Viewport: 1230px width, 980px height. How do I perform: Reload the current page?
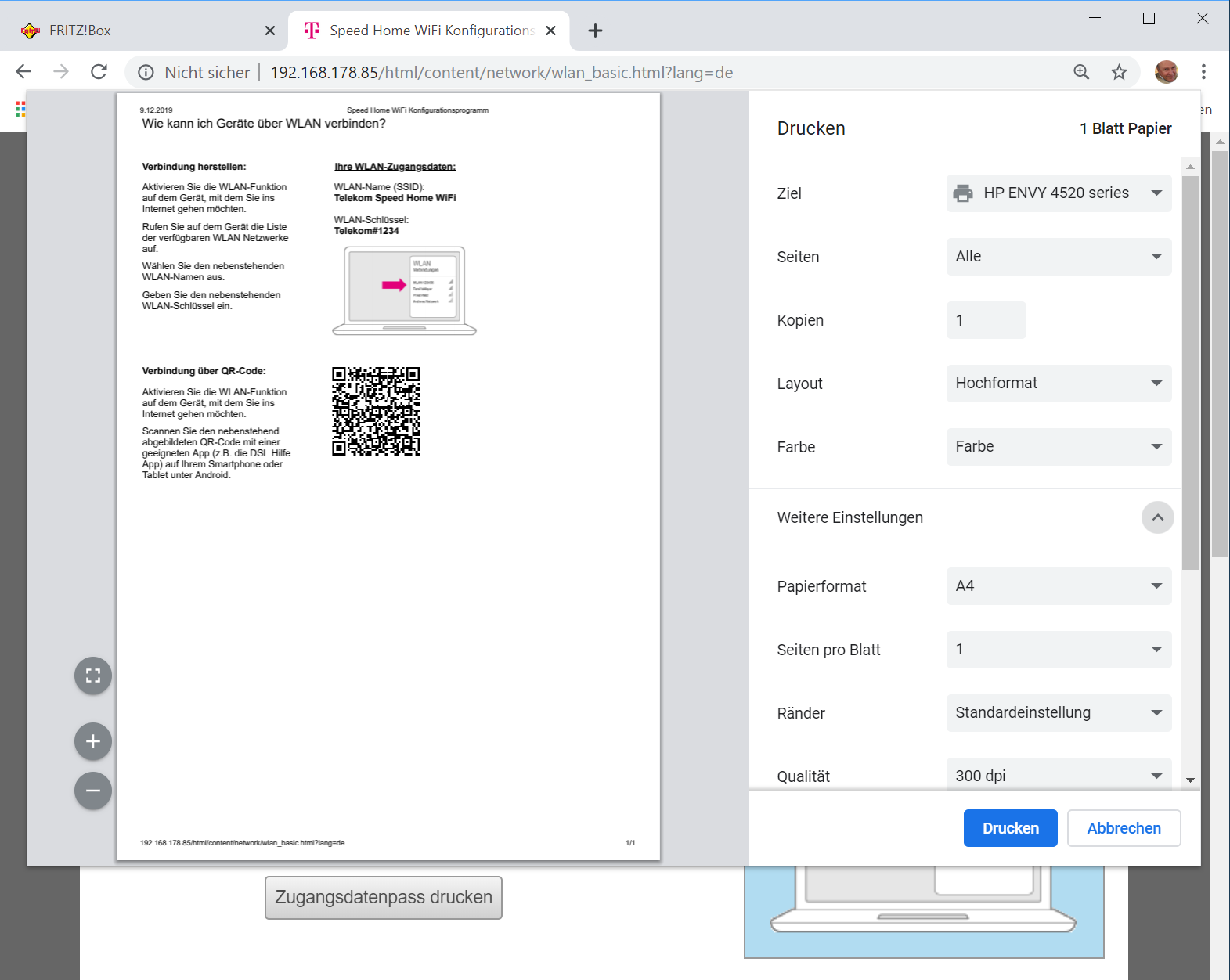[99, 72]
